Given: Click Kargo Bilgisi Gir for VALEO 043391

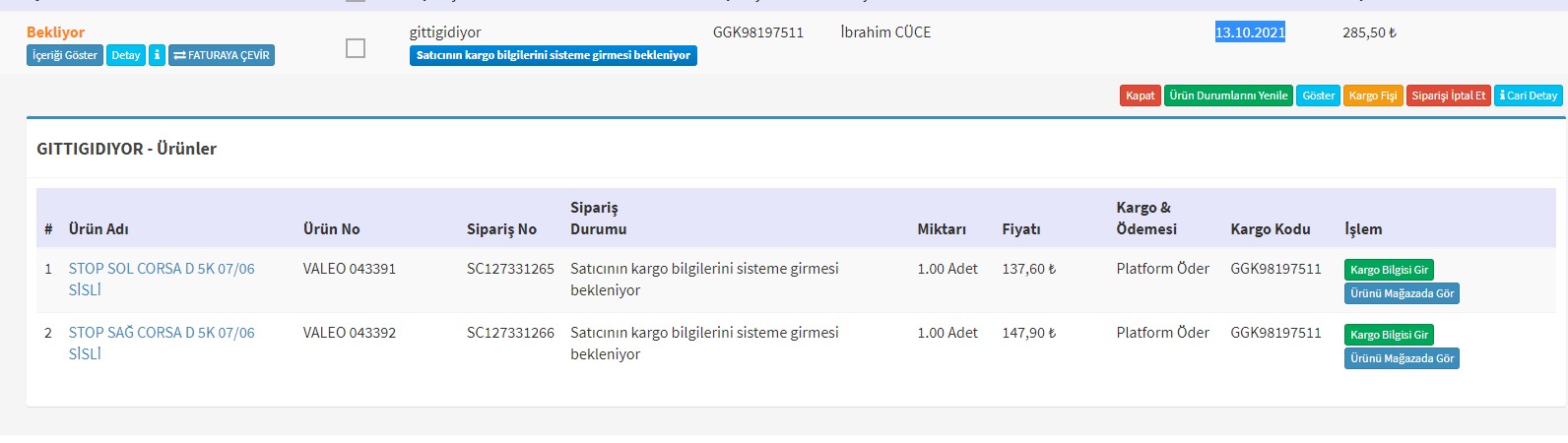Looking at the screenshot, I should [1389, 270].
